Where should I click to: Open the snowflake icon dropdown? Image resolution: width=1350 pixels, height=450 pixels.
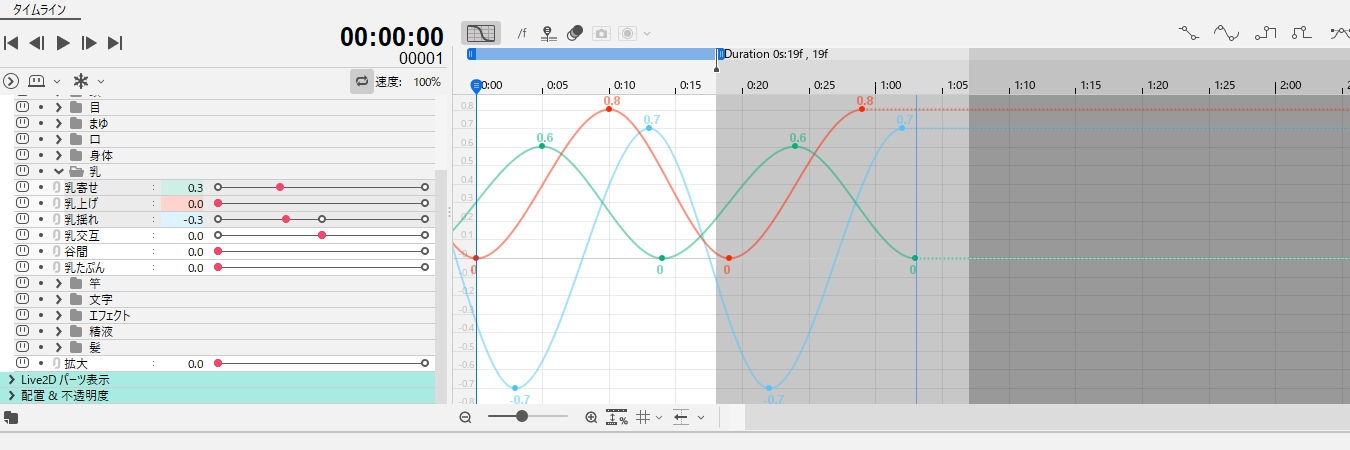(89, 81)
